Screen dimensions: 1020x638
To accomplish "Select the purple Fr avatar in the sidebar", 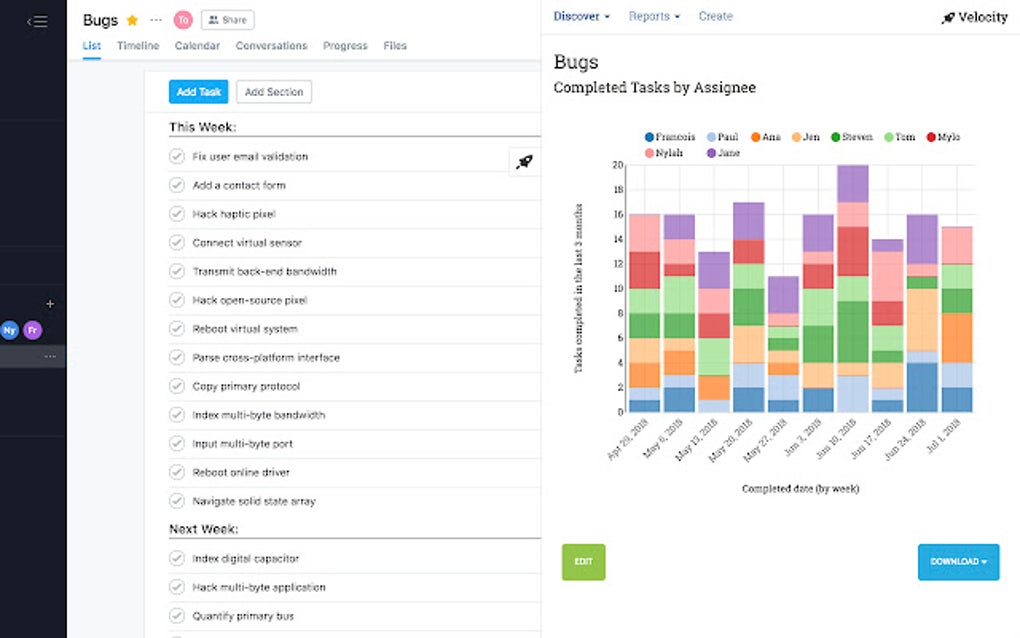I will coord(33,330).
